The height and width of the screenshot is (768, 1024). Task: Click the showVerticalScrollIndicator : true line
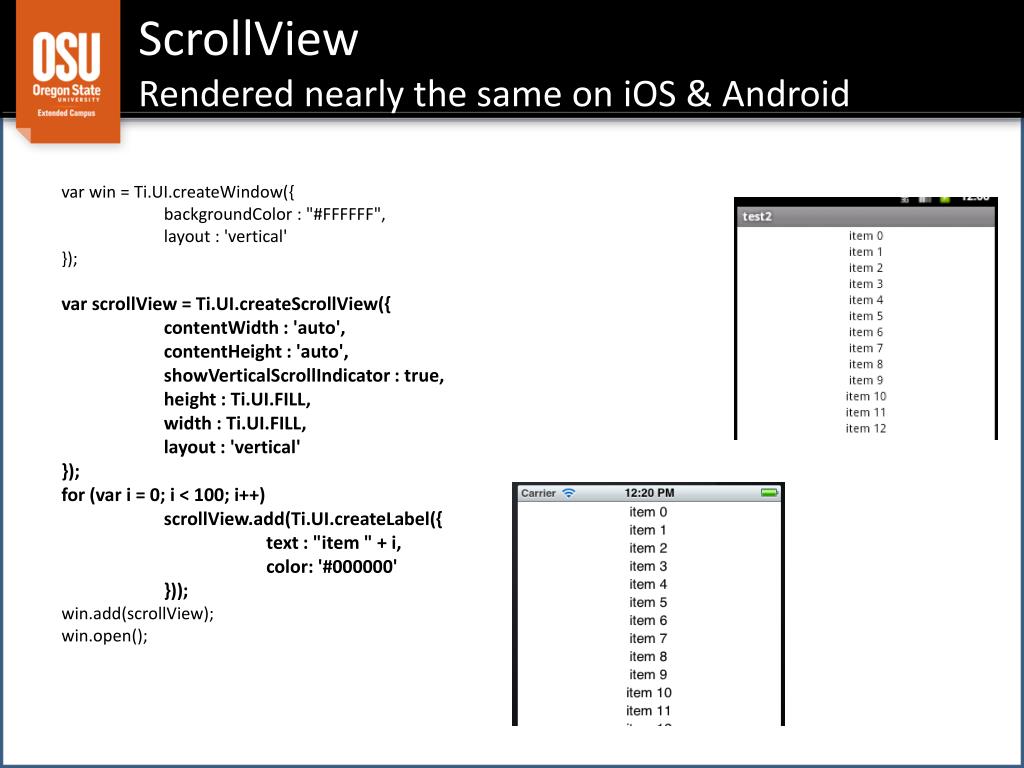tap(304, 376)
